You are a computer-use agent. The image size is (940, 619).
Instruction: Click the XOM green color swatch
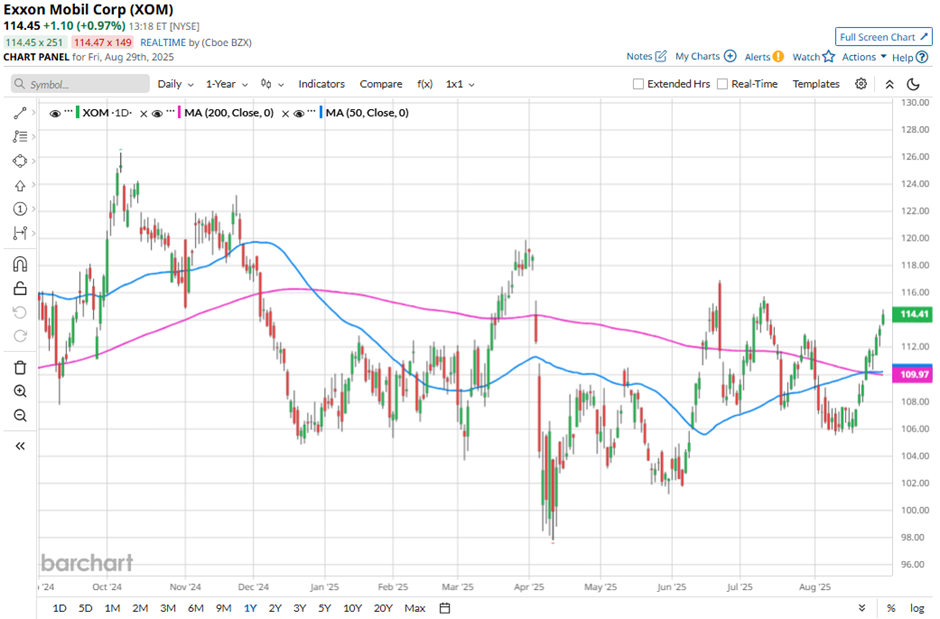pos(77,113)
